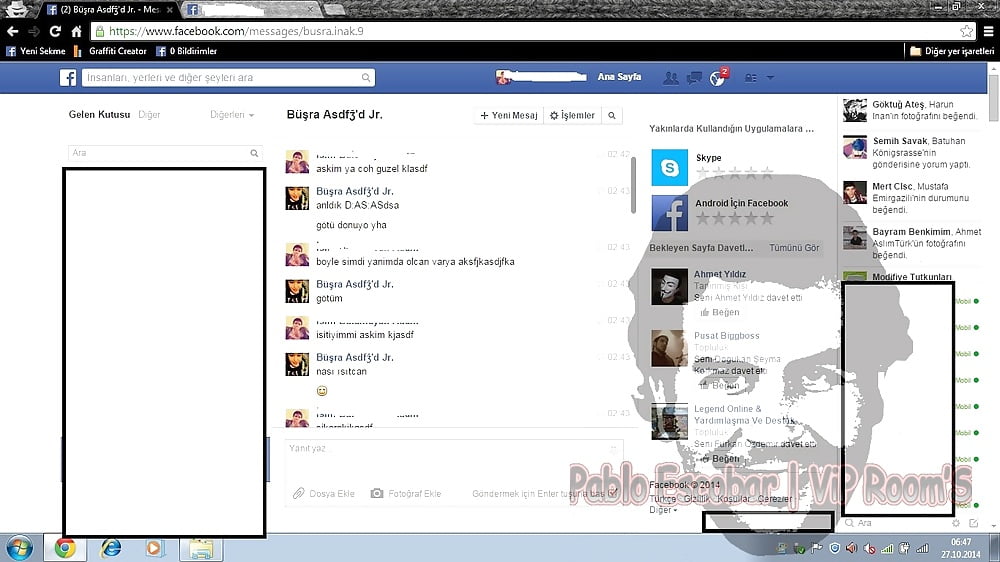Viewport: 1000px width, 562px height.
Task: Click the conversation scrollbar thumb
Action: coord(633,185)
